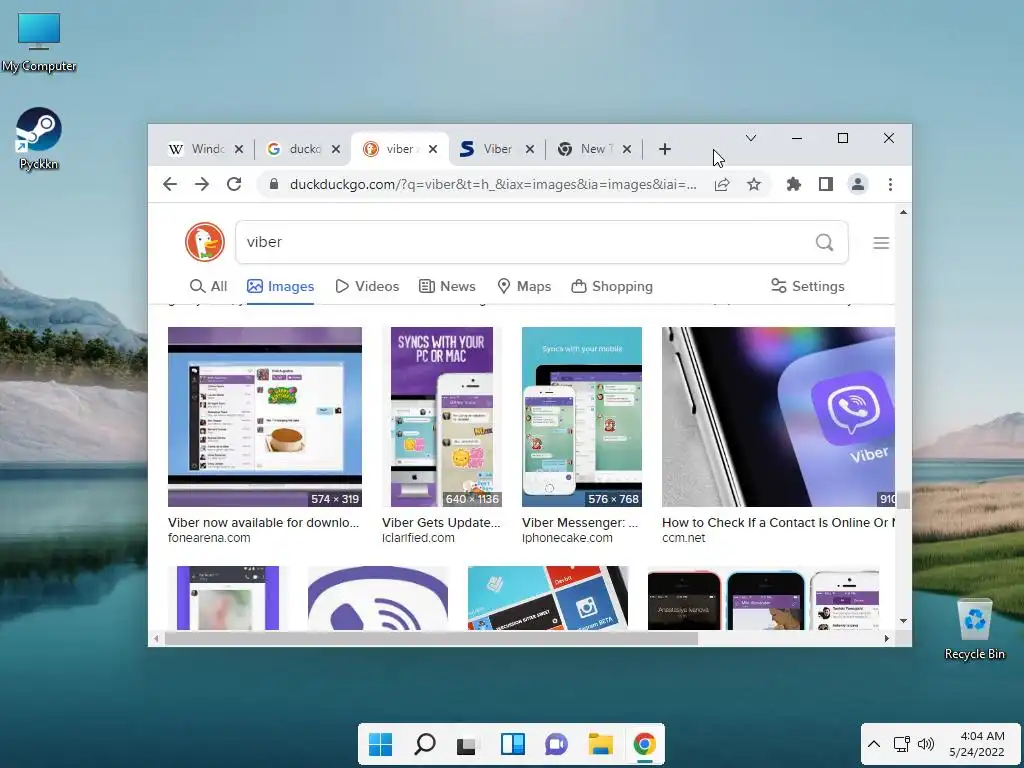Visit iphonecake.com source link
The width and height of the screenshot is (1024, 768).
click(567, 538)
